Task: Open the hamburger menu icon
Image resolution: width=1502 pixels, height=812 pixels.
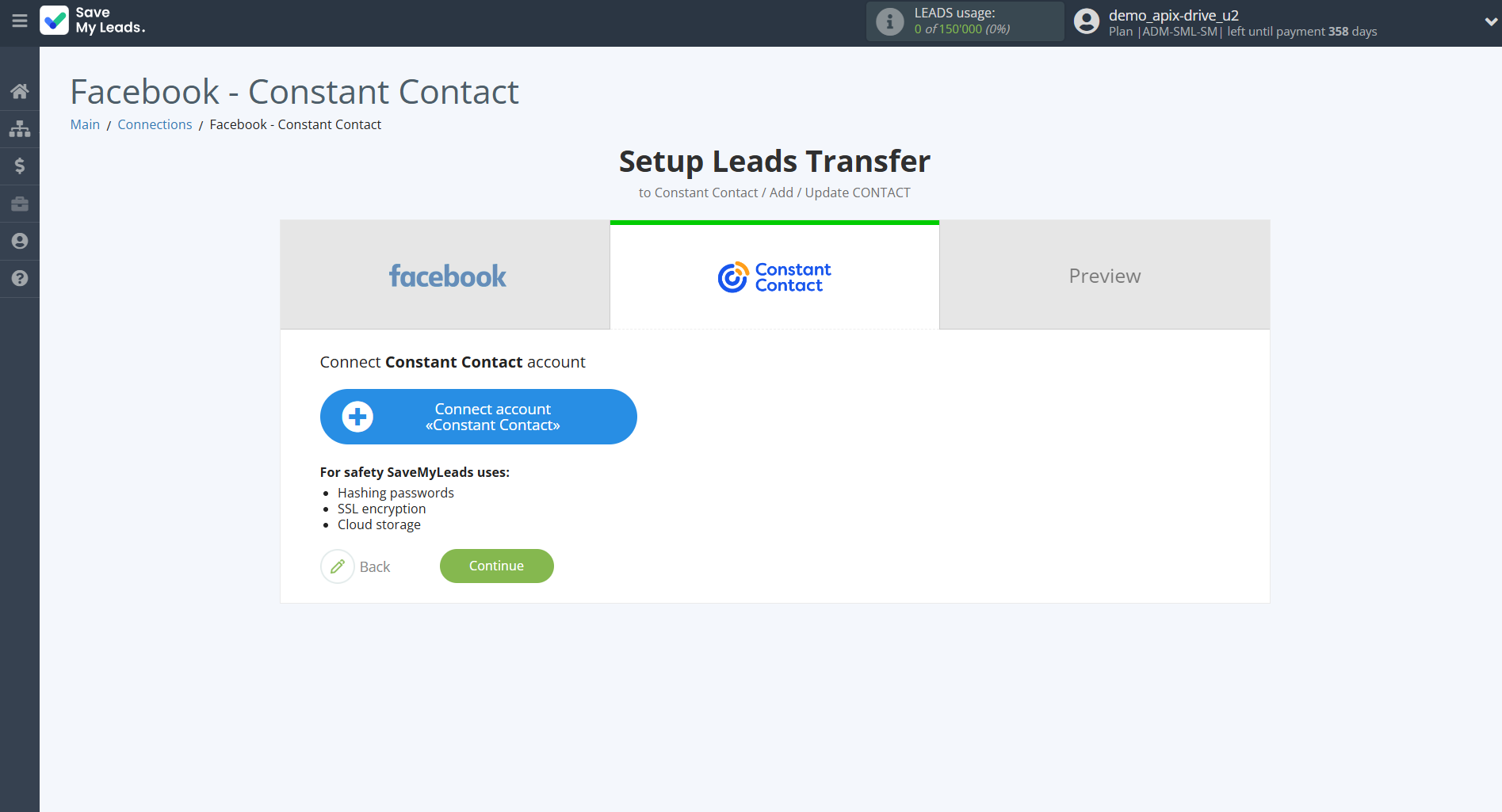Action: pos(20,21)
